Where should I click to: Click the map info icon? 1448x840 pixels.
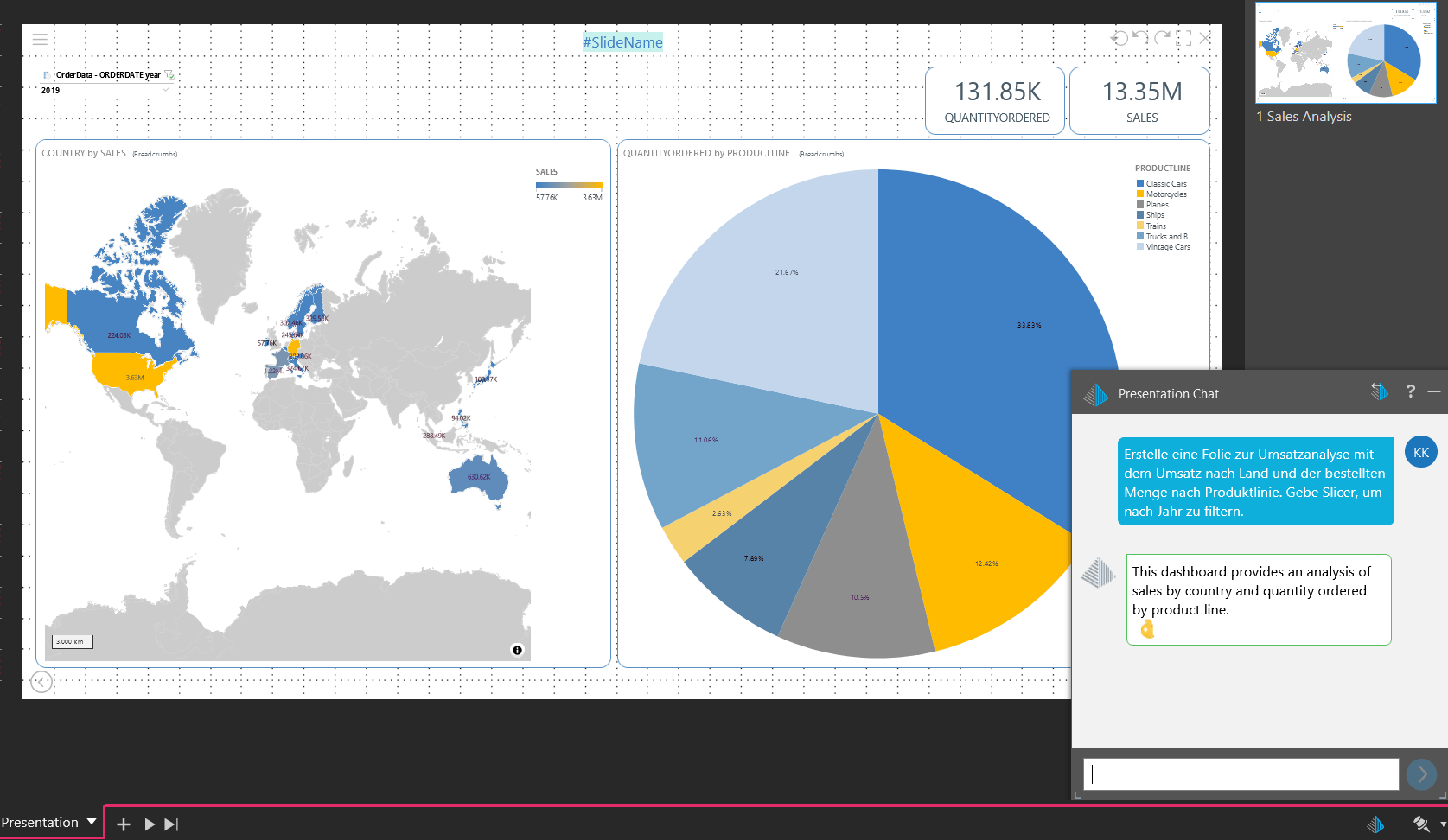[x=517, y=650]
